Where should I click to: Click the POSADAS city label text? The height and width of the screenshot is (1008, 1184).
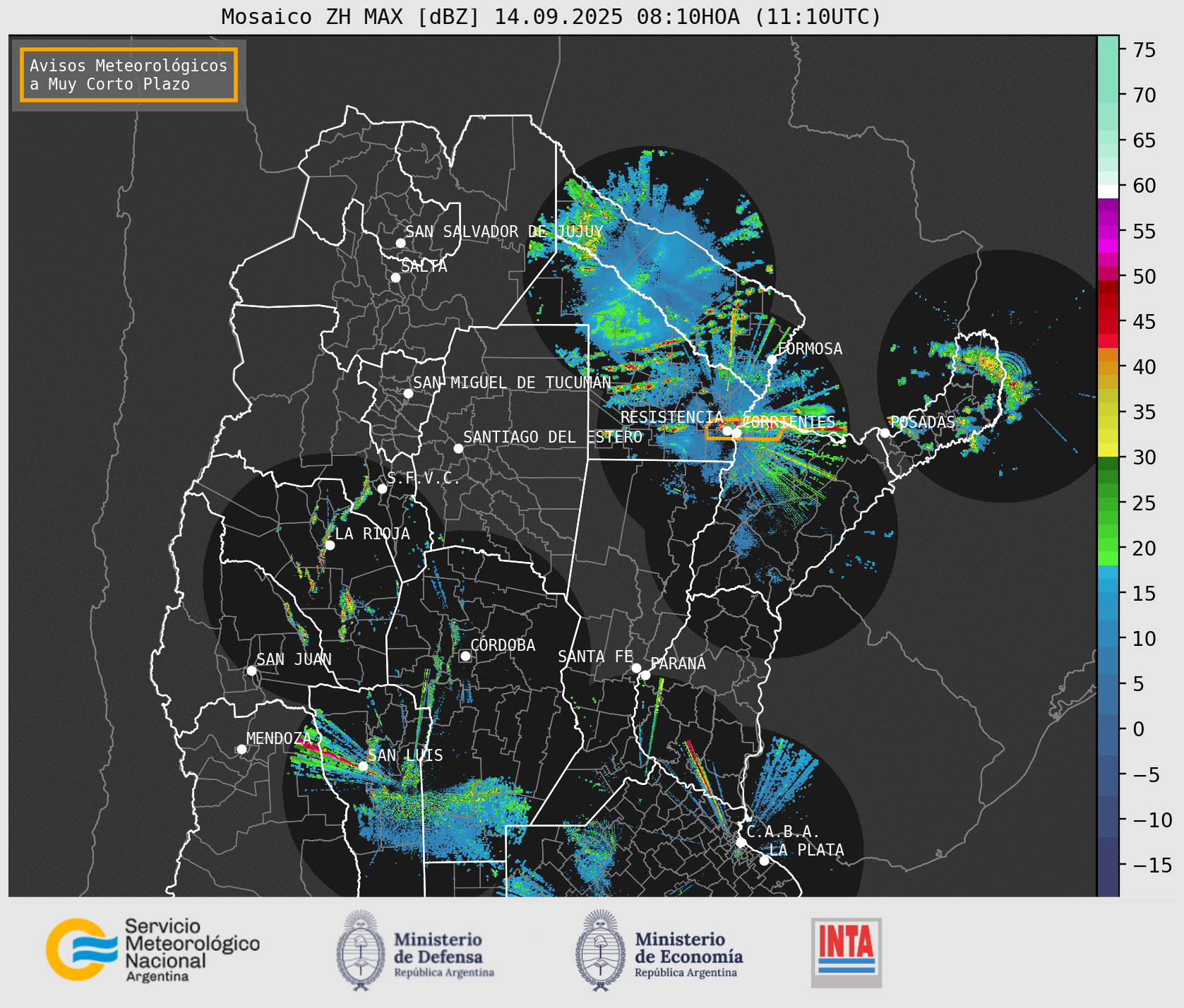tap(922, 422)
